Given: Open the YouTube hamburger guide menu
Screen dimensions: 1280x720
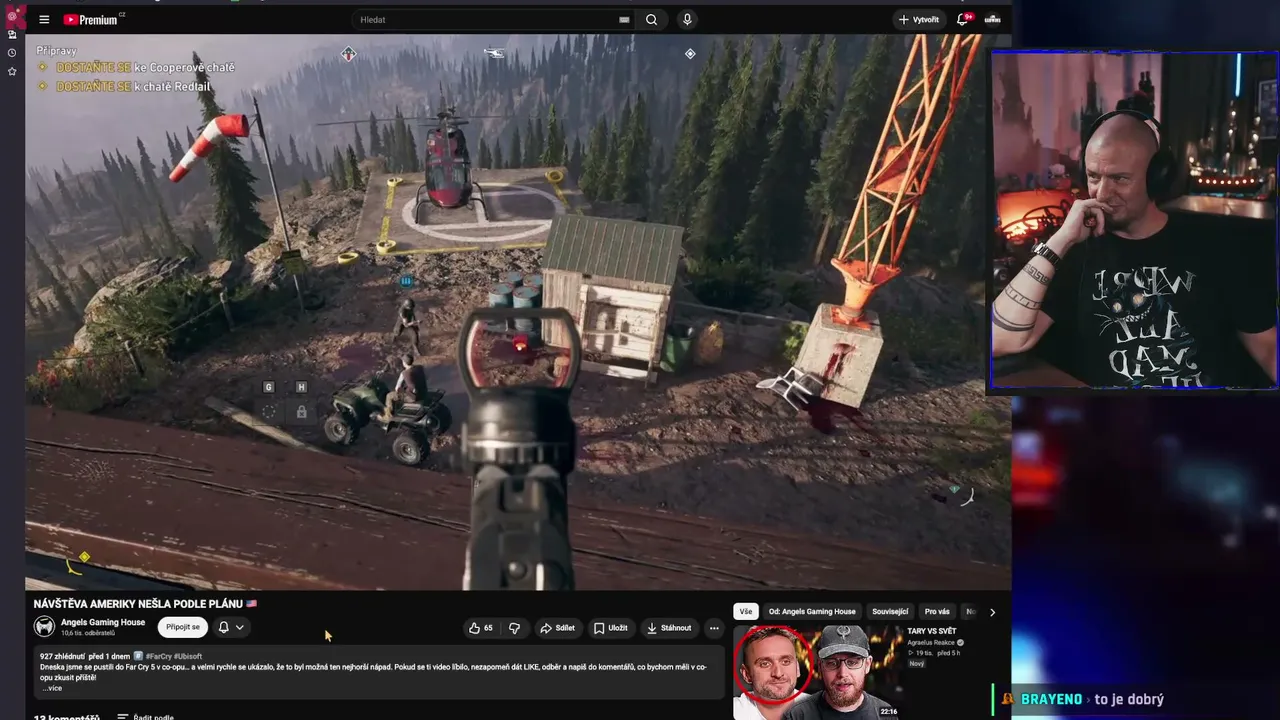Looking at the screenshot, I should 44,19.
